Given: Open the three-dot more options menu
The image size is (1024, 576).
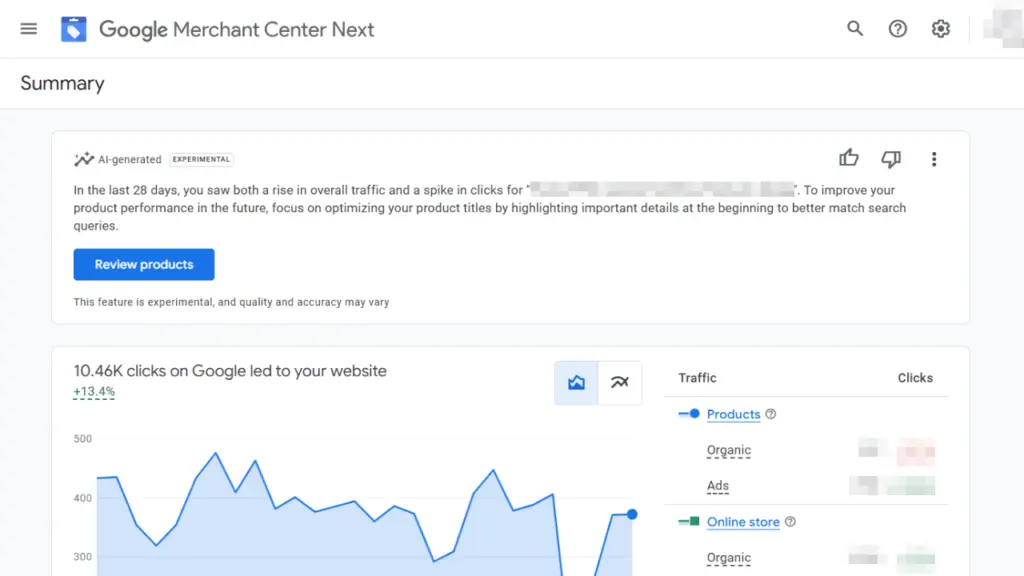Looking at the screenshot, I should [934, 159].
